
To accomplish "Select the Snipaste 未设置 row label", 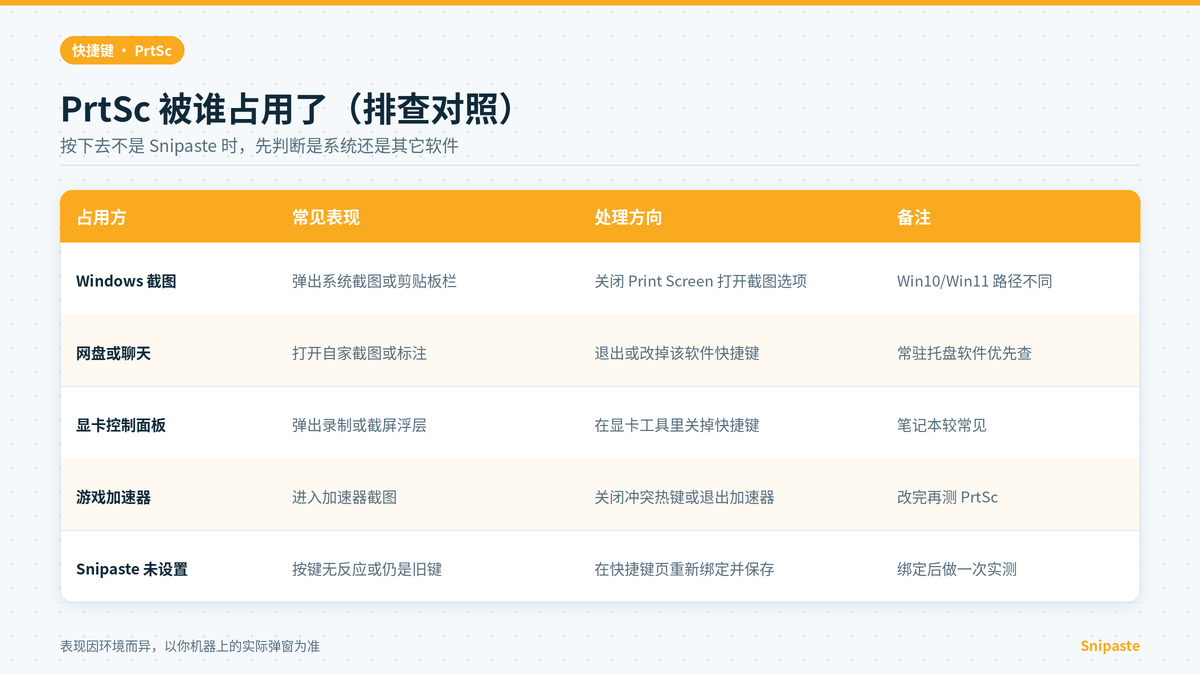I will click(x=132, y=569).
